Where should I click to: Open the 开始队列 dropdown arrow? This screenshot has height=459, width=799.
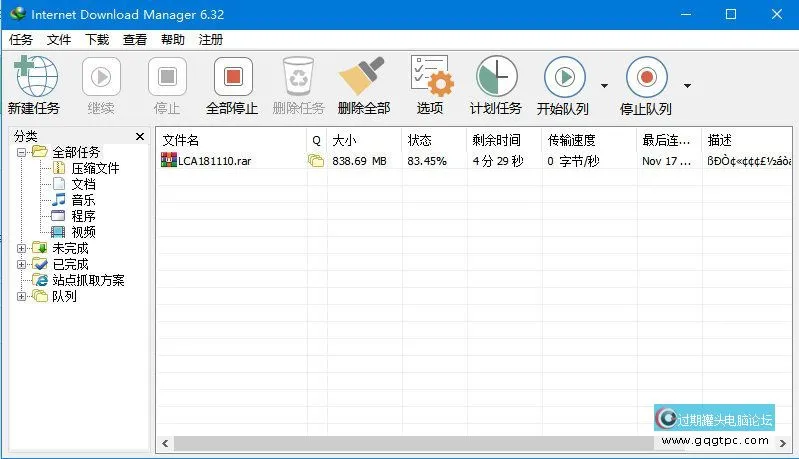pos(604,86)
